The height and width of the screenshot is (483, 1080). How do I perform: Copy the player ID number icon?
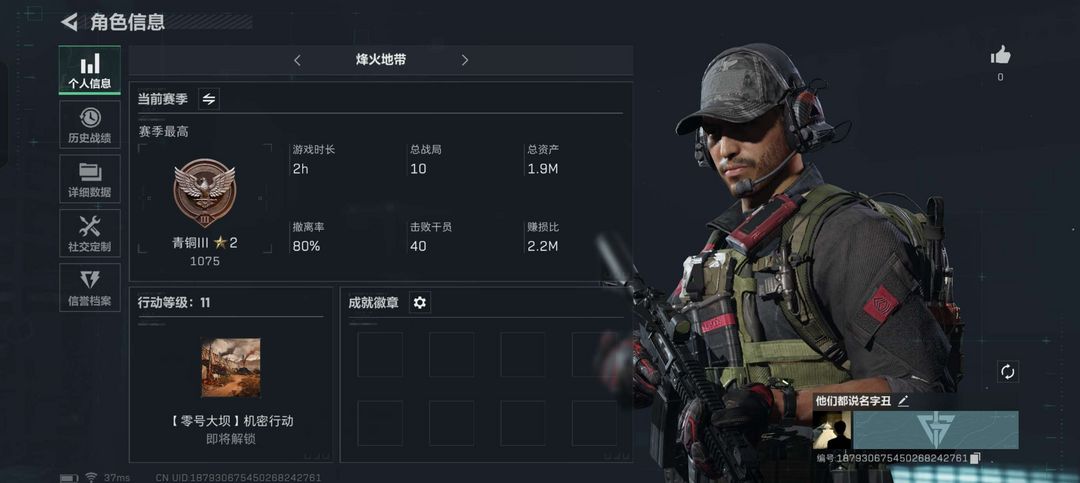[975, 458]
